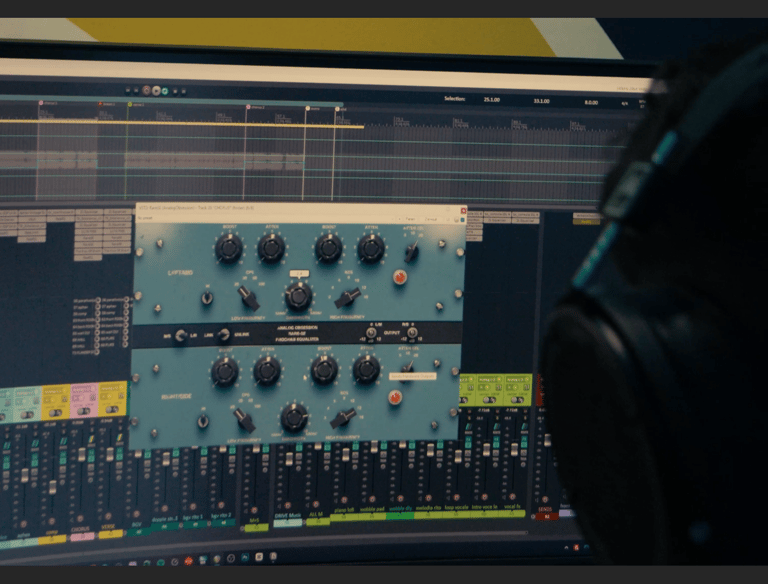The image size is (768, 584).
Task: Click the R/S OUTPUT trim knob
Action: [412, 333]
